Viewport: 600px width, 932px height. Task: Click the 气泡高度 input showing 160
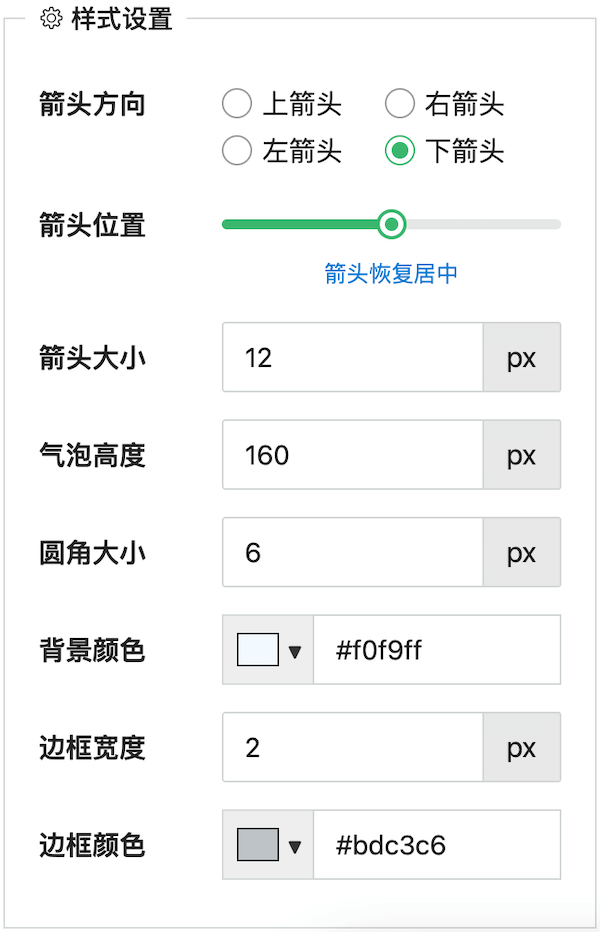(350, 455)
